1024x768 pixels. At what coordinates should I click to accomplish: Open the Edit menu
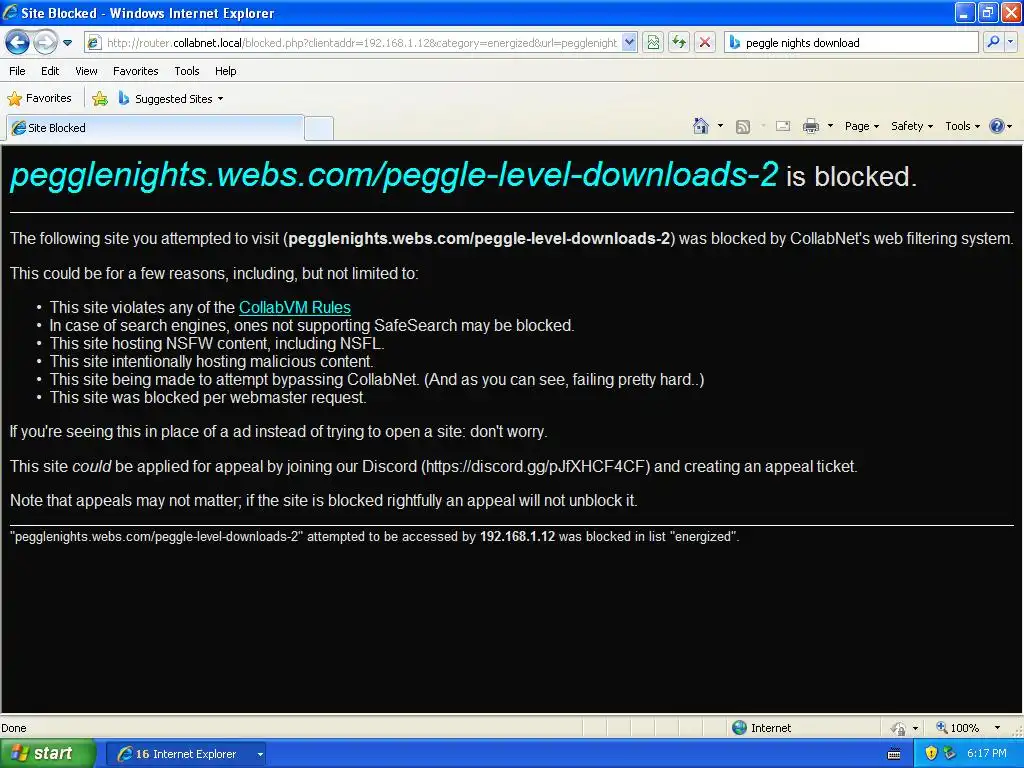pos(50,71)
